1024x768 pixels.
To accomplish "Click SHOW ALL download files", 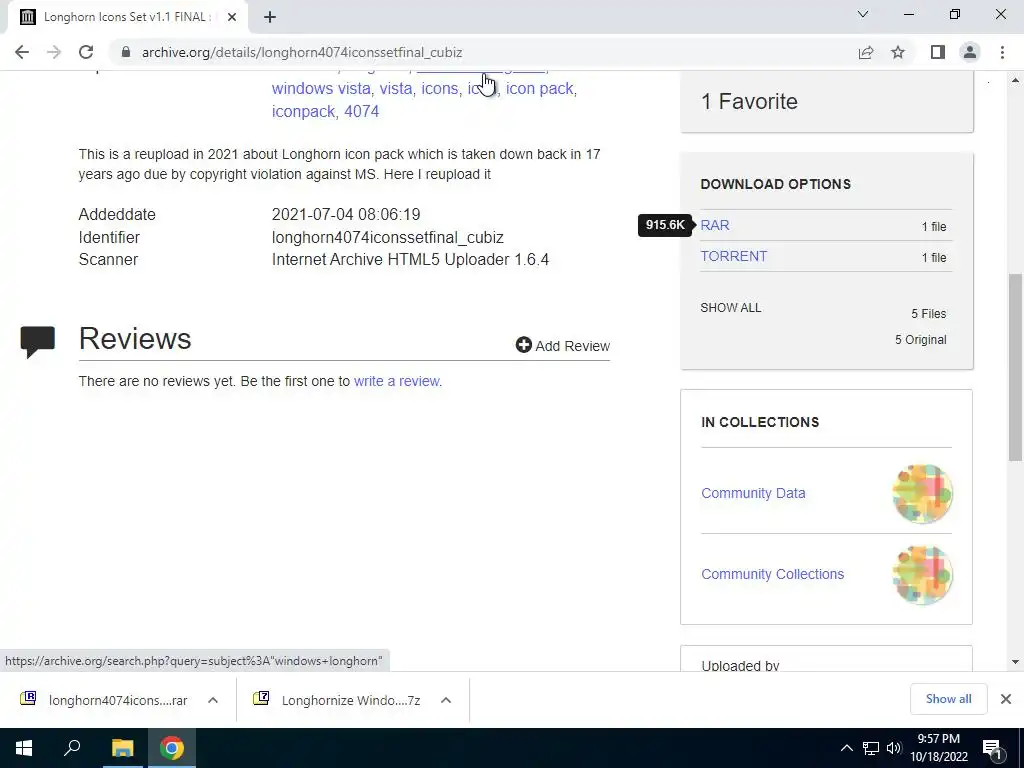I will (x=731, y=308).
